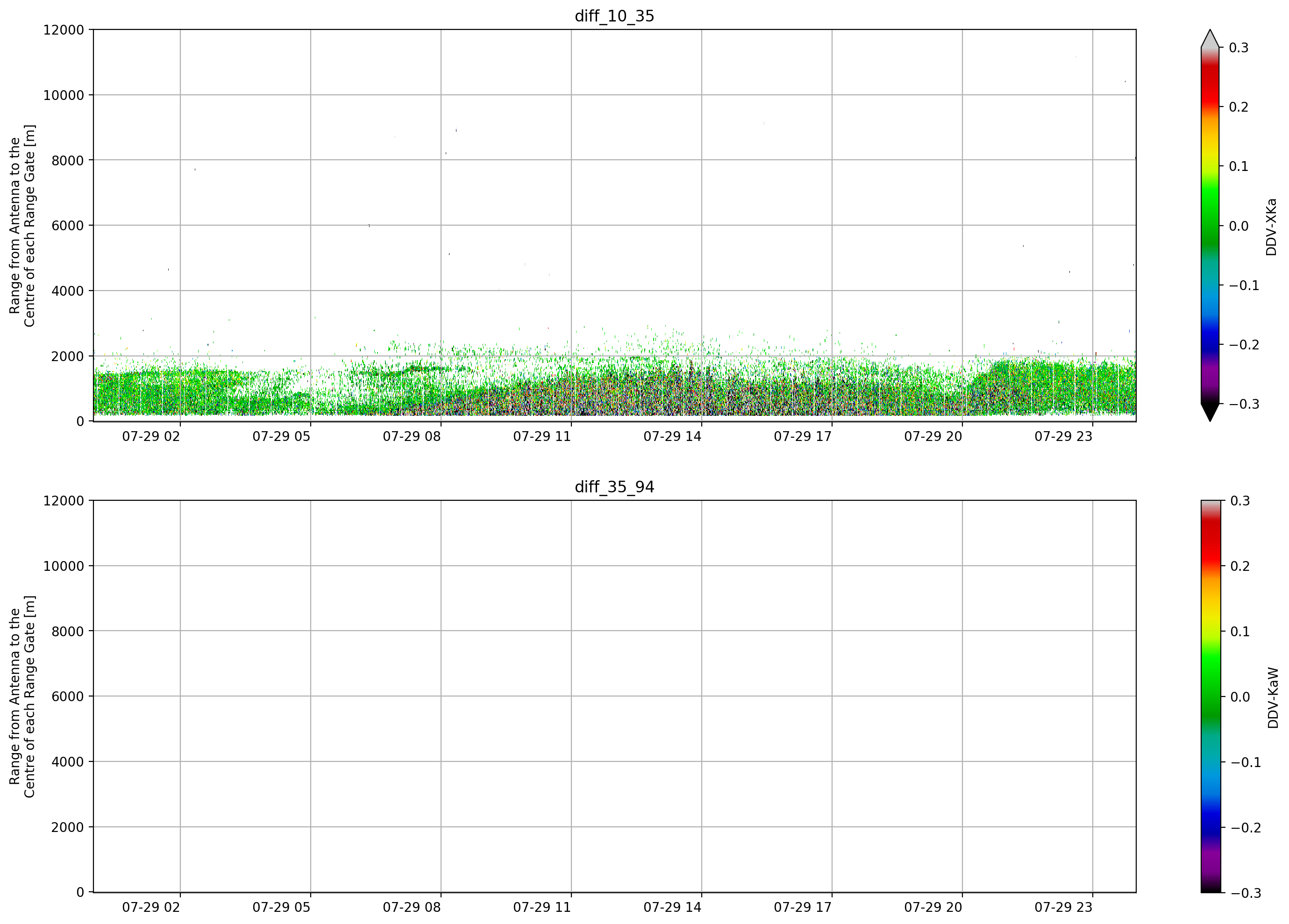Select y-axis range label of diff_10_35 plot
The height and width of the screenshot is (924, 1289).
point(22,226)
